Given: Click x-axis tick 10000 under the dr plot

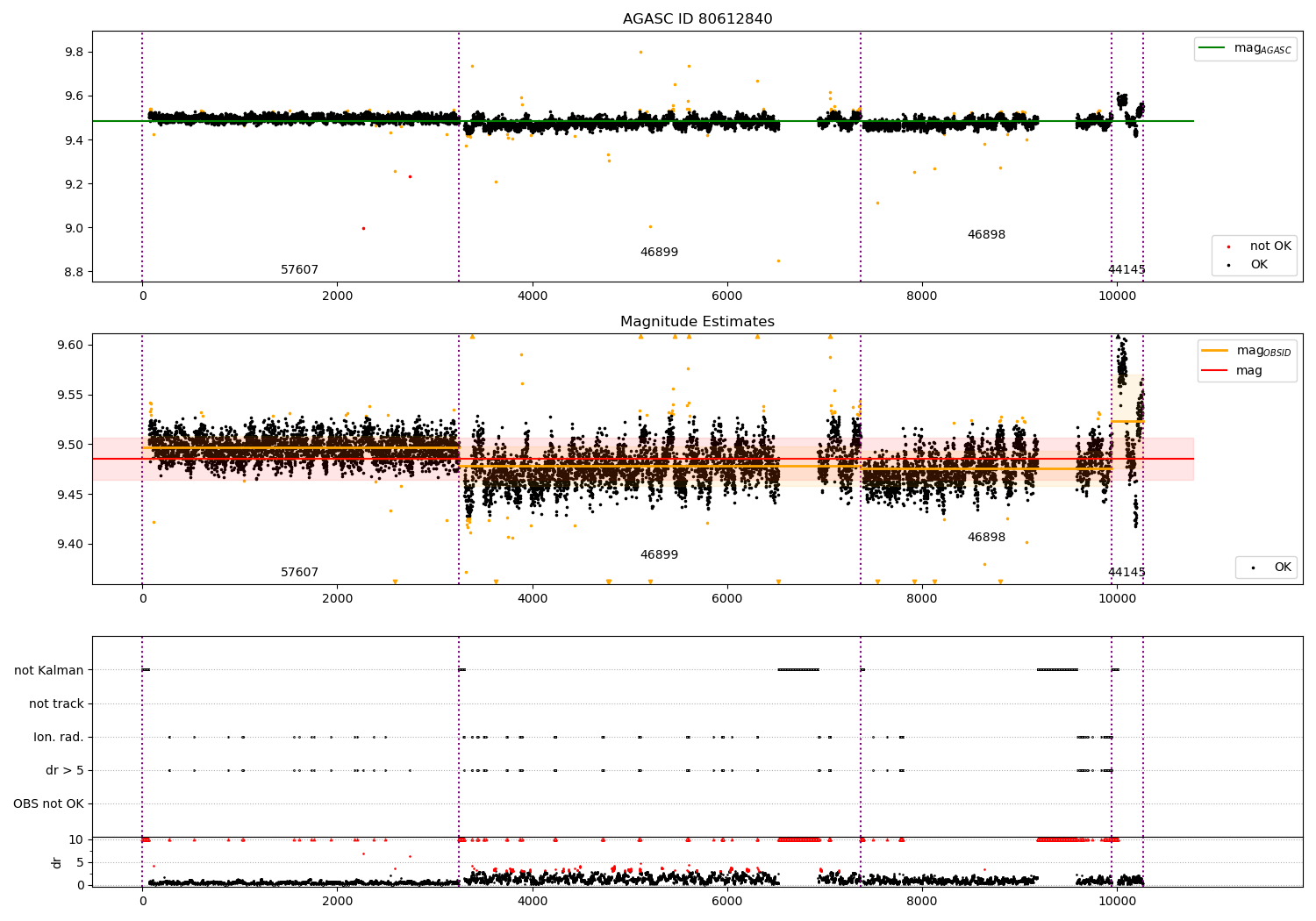Looking at the screenshot, I should click(x=1116, y=901).
